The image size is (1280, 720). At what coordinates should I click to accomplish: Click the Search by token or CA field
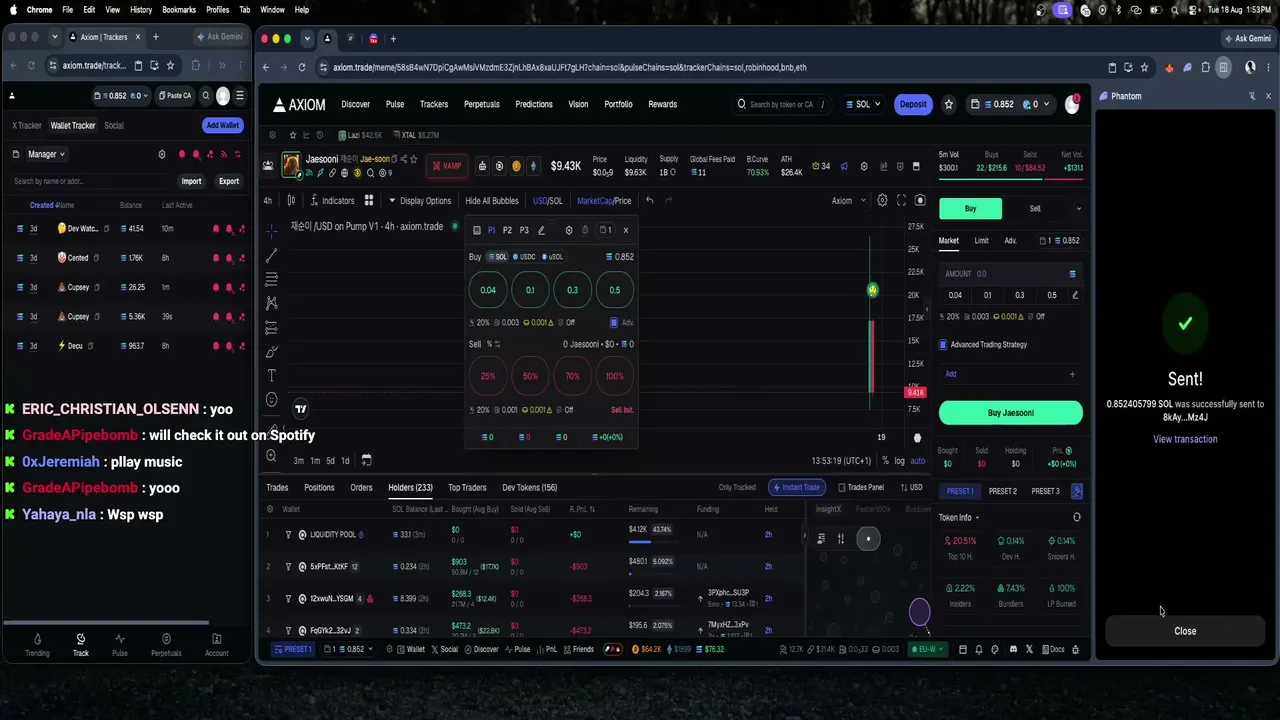coord(783,104)
